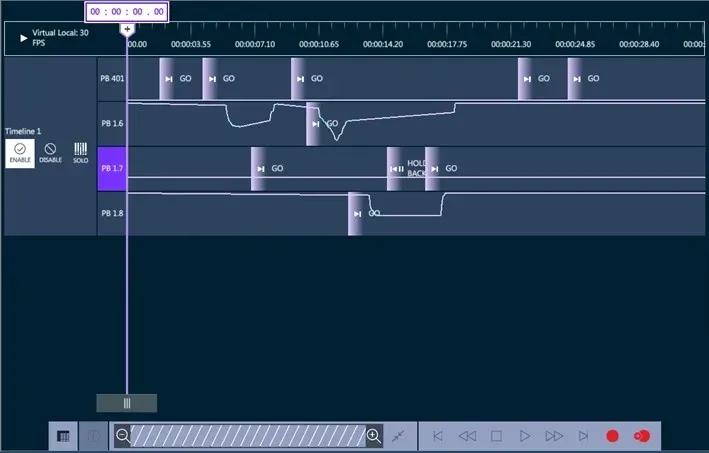
Task: Select the HOLD BACK event on PB 1.7
Action: coord(406,169)
